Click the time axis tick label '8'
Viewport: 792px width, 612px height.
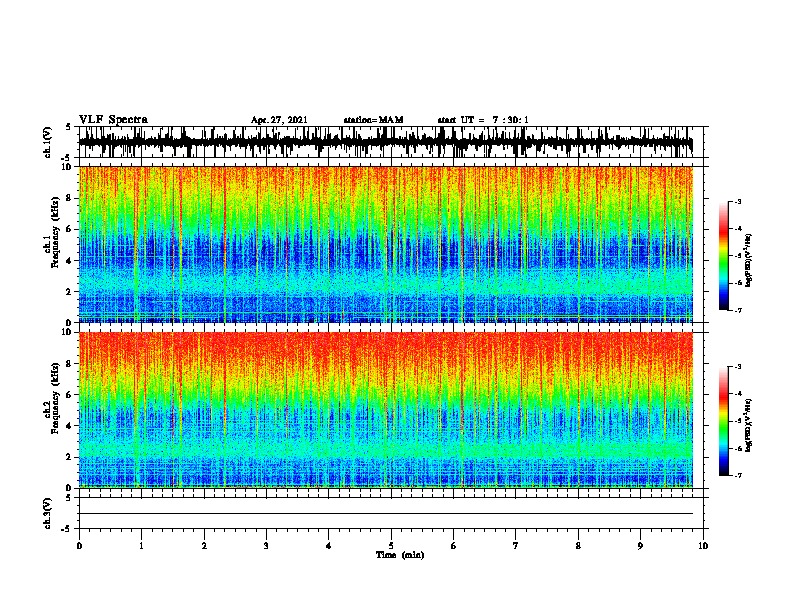tap(578, 546)
